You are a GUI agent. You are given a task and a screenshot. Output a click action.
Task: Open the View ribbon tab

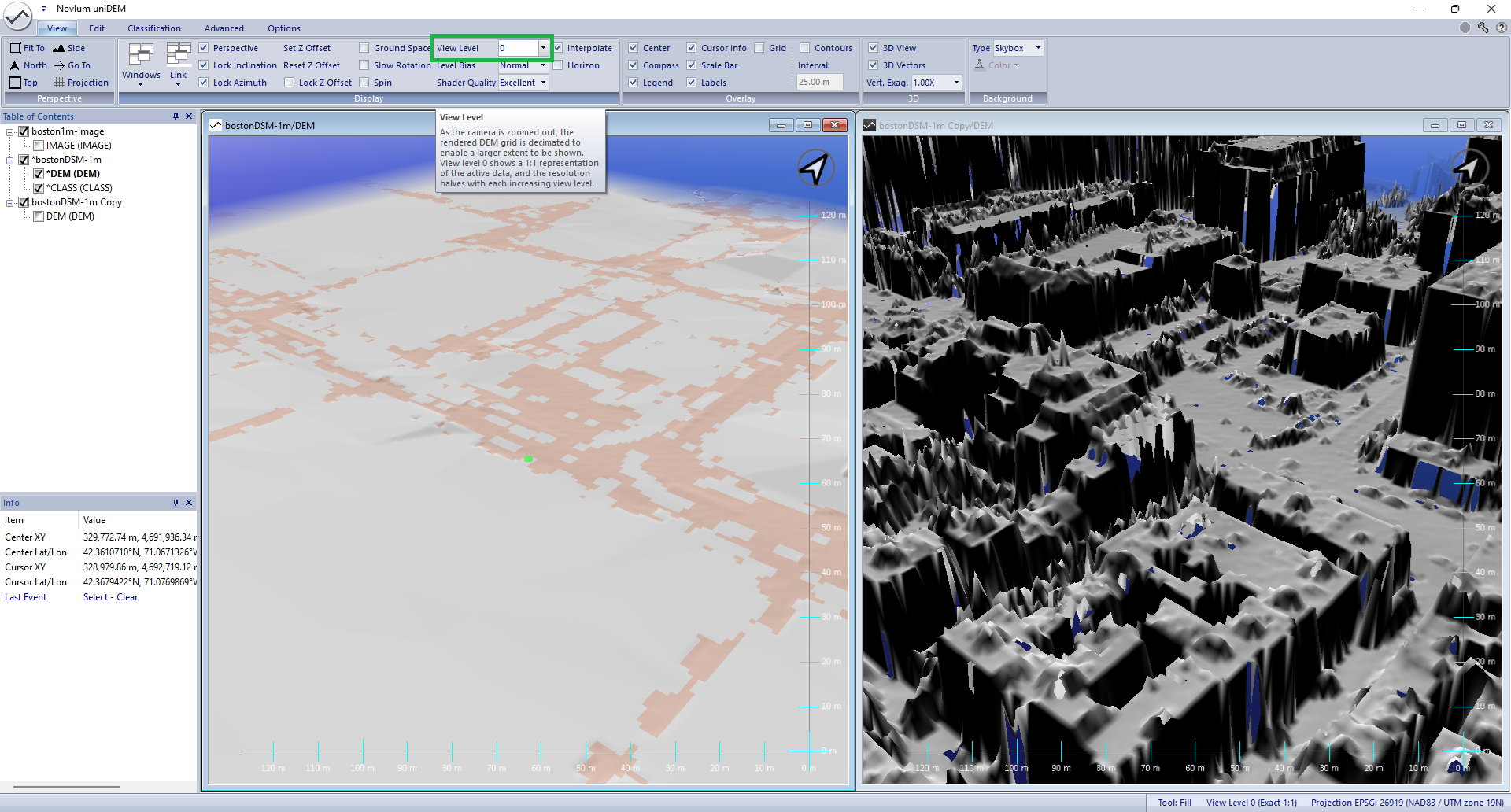tap(57, 28)
